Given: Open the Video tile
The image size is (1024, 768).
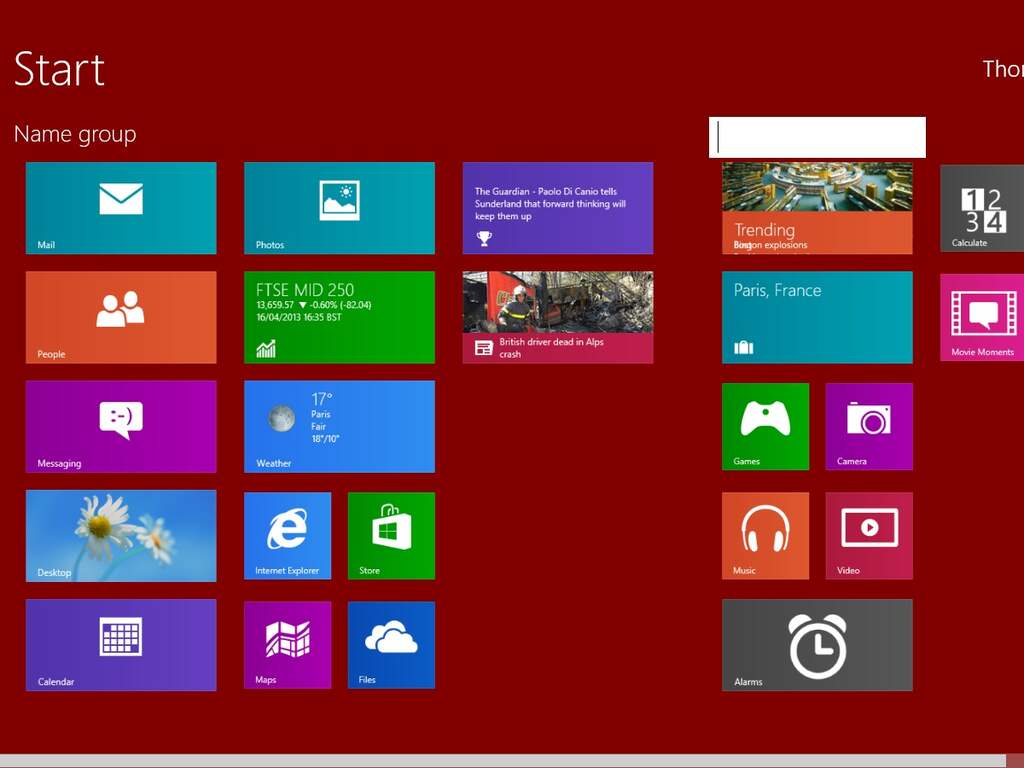Looking at the screenshot, I should (x=869, y=536).
